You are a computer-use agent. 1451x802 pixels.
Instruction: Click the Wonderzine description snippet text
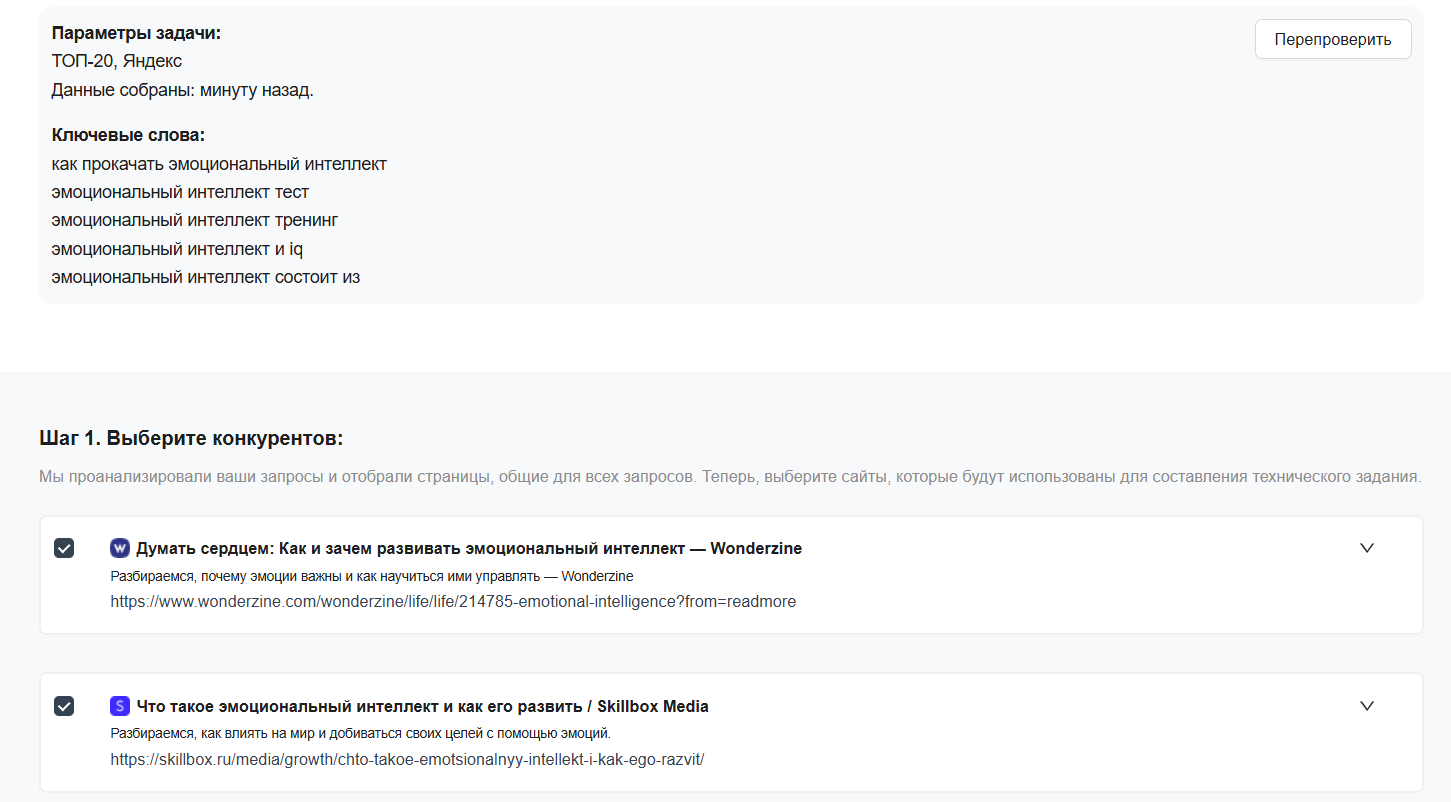point(371,576)
